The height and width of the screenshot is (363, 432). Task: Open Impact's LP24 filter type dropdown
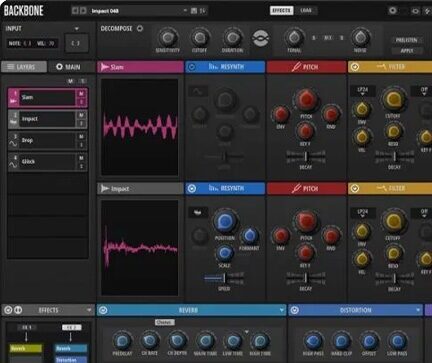363,213
